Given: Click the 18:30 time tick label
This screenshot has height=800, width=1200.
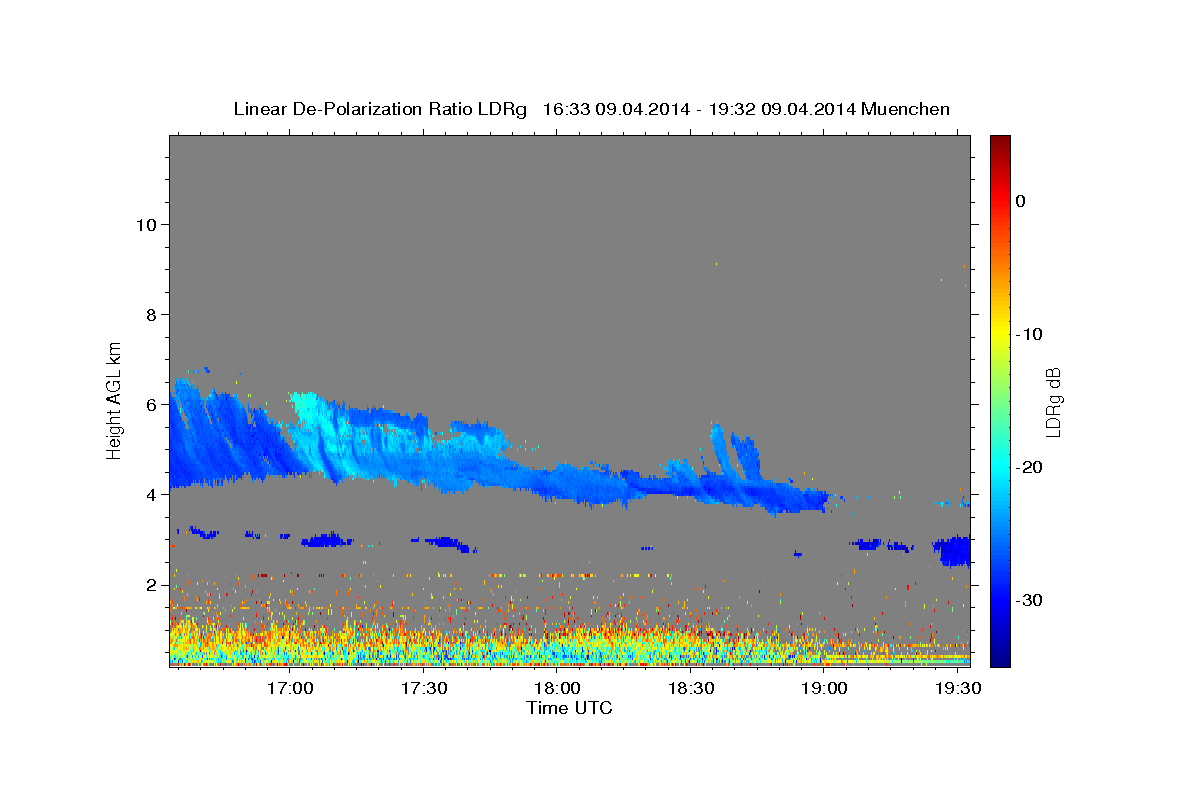Looking at the screenshot, I should click(x=690, y=689).
